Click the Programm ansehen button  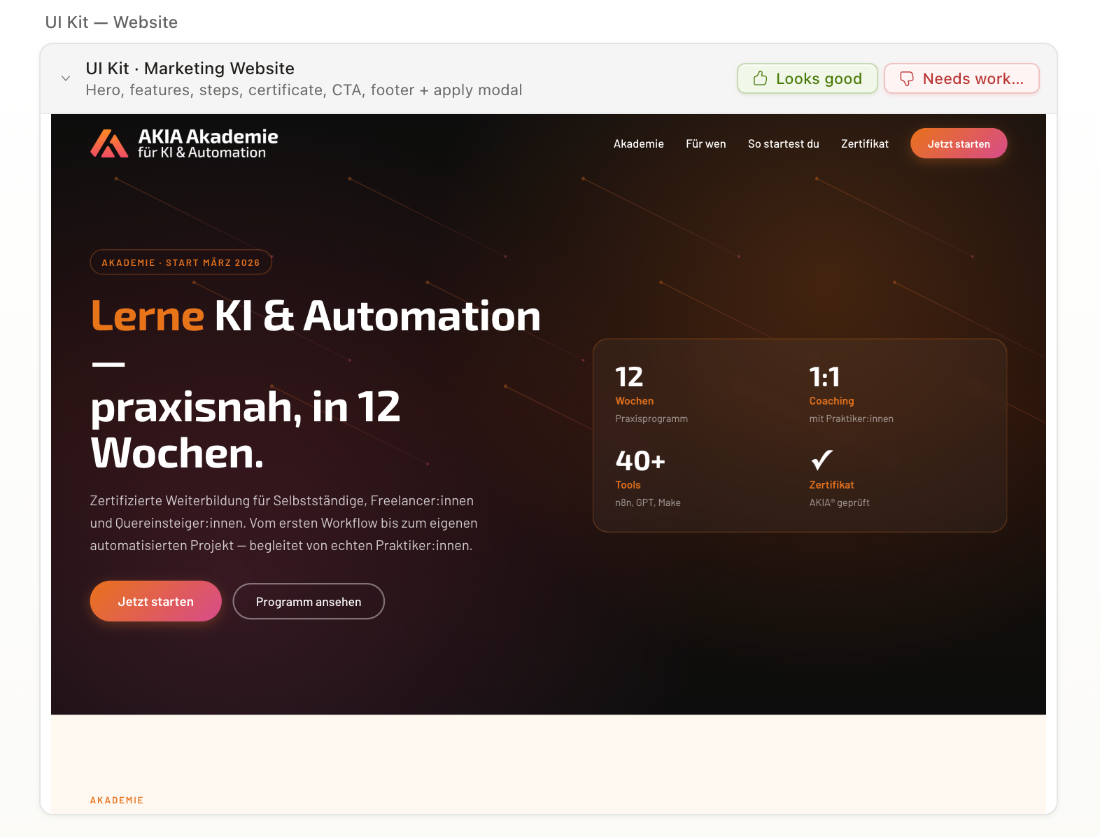[x=309, y=601]
